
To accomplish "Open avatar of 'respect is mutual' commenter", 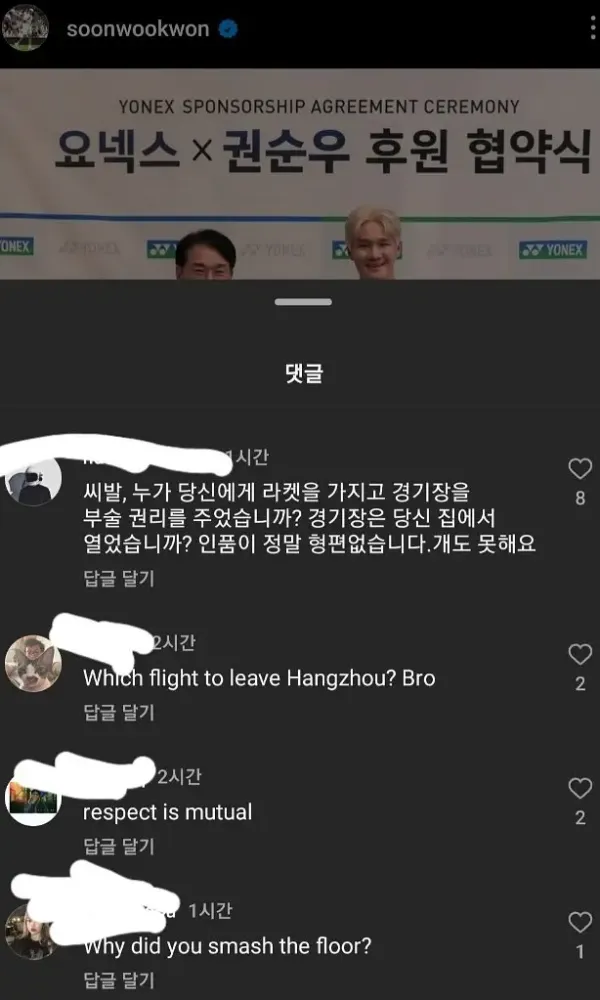I will (x=33, y=798).
